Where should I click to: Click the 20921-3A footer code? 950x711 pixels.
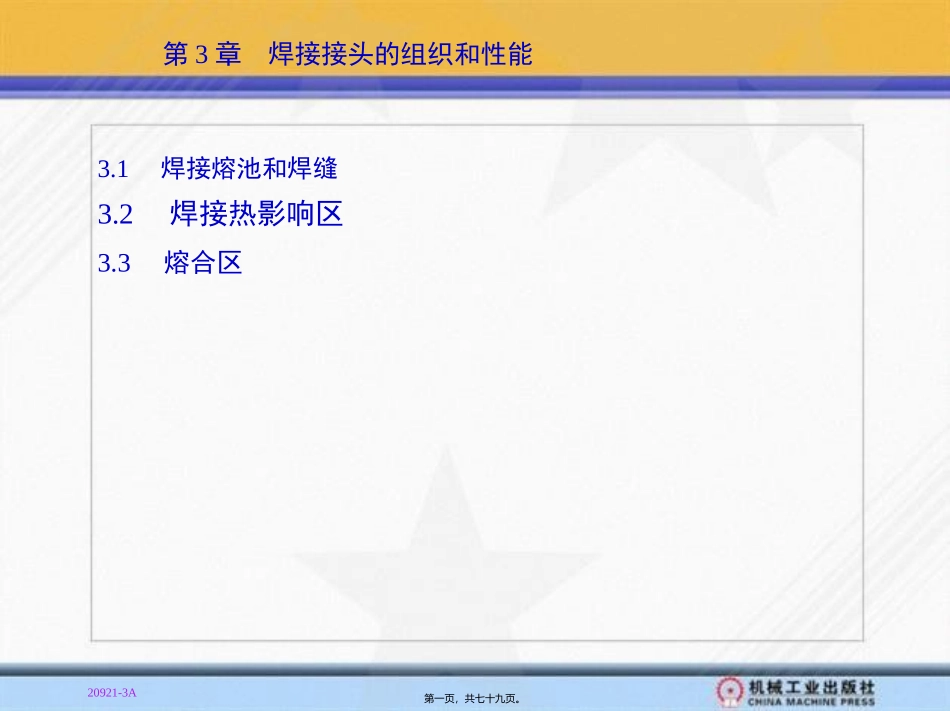pos(111,693)
